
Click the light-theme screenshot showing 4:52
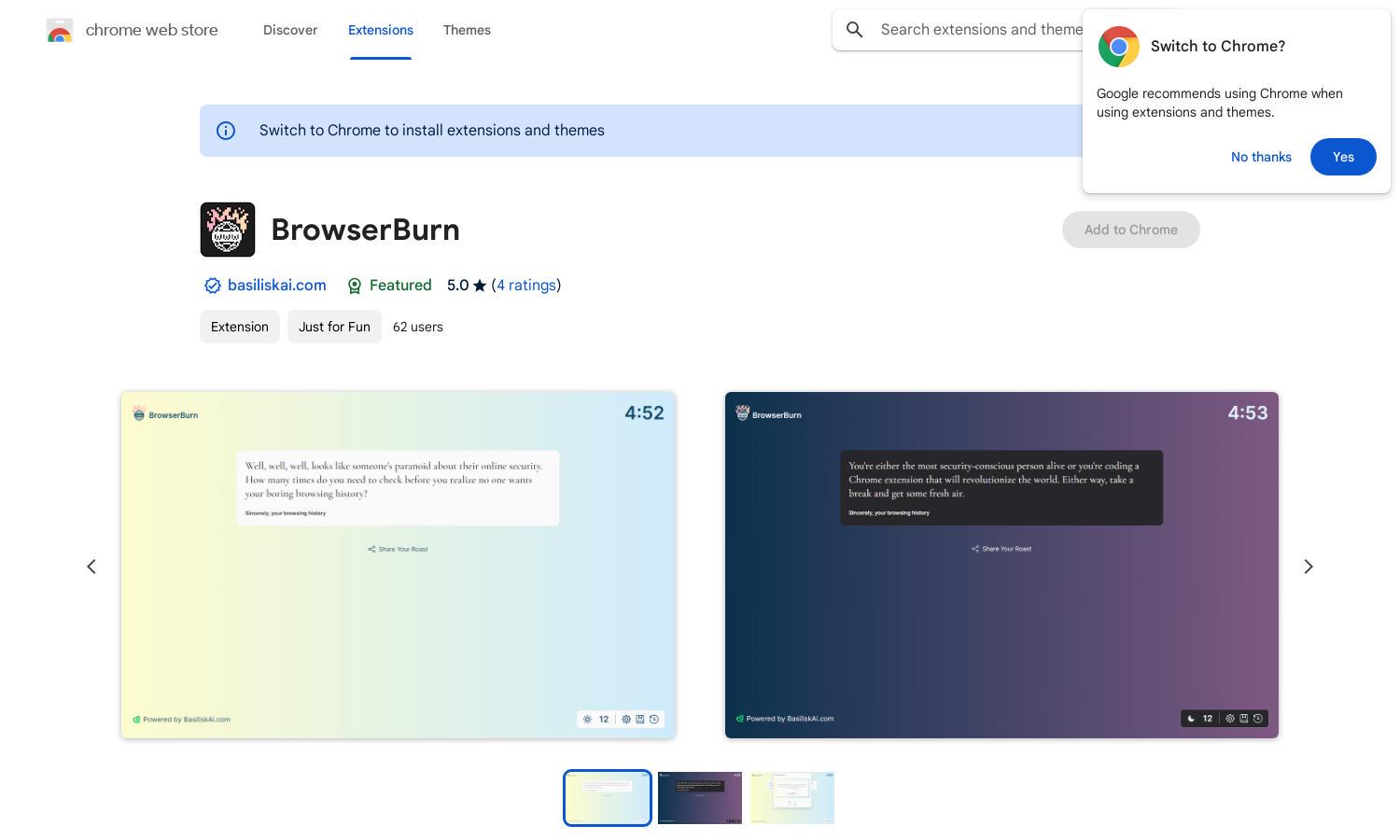click(x=398, y=566)
